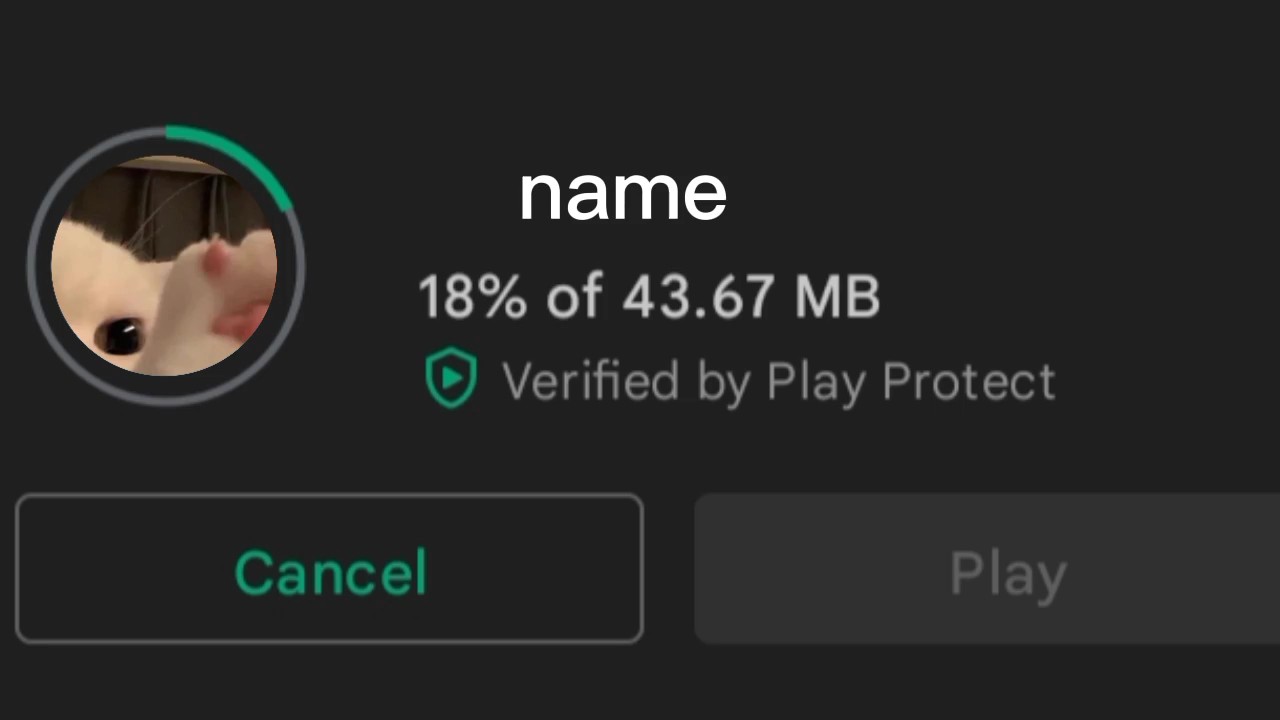This screenshot has height=720, width=1280.
Task: Click the word "Verified" beside the shield
Action: (x=592, y=382)
